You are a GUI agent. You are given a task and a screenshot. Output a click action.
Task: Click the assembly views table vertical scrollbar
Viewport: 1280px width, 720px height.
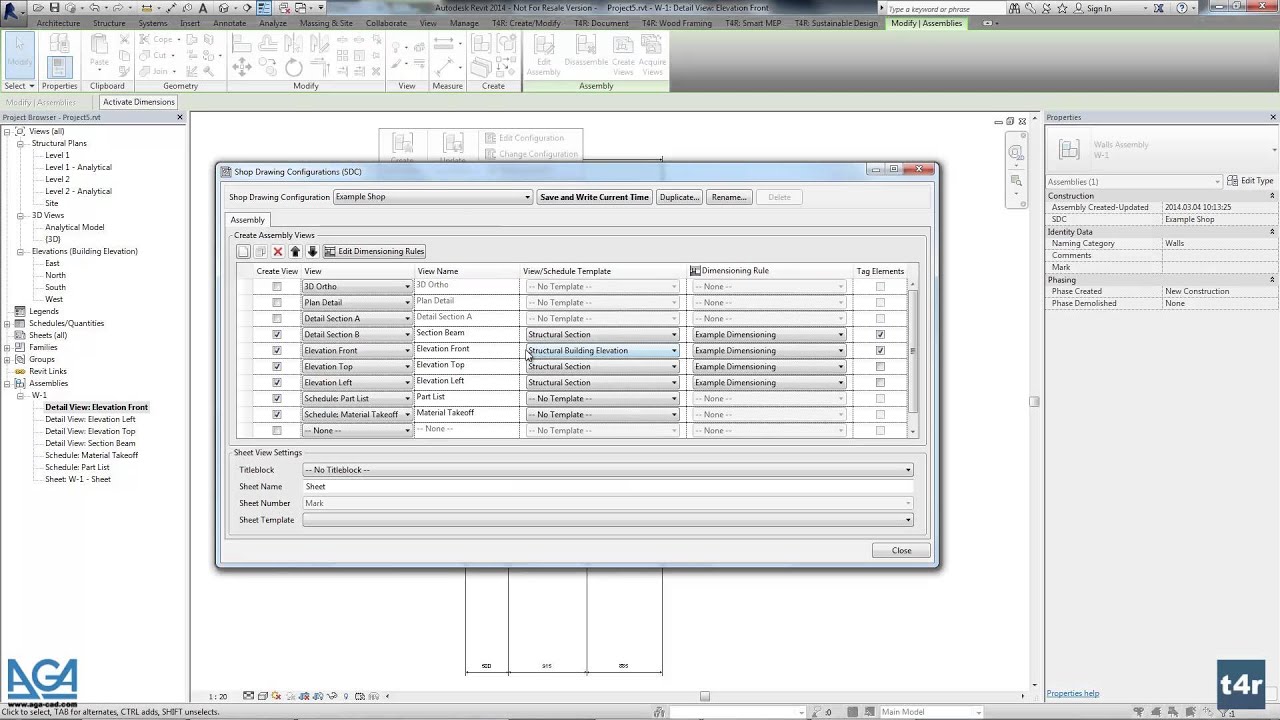[x=912, y=357]
